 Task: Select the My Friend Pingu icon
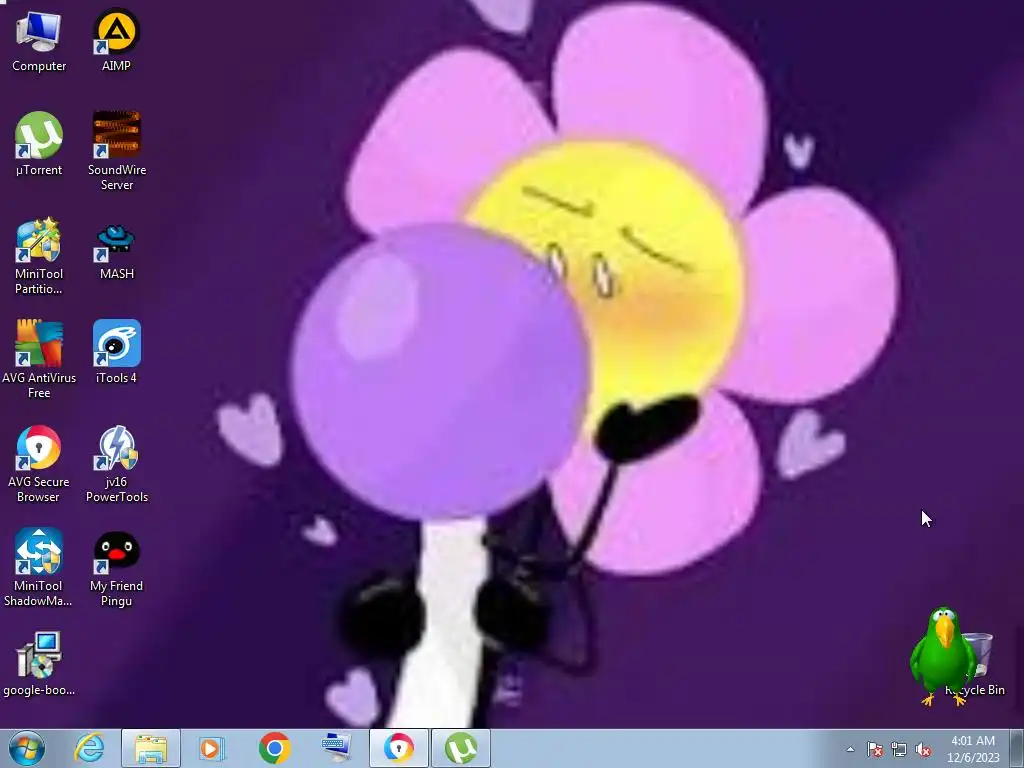116,568
